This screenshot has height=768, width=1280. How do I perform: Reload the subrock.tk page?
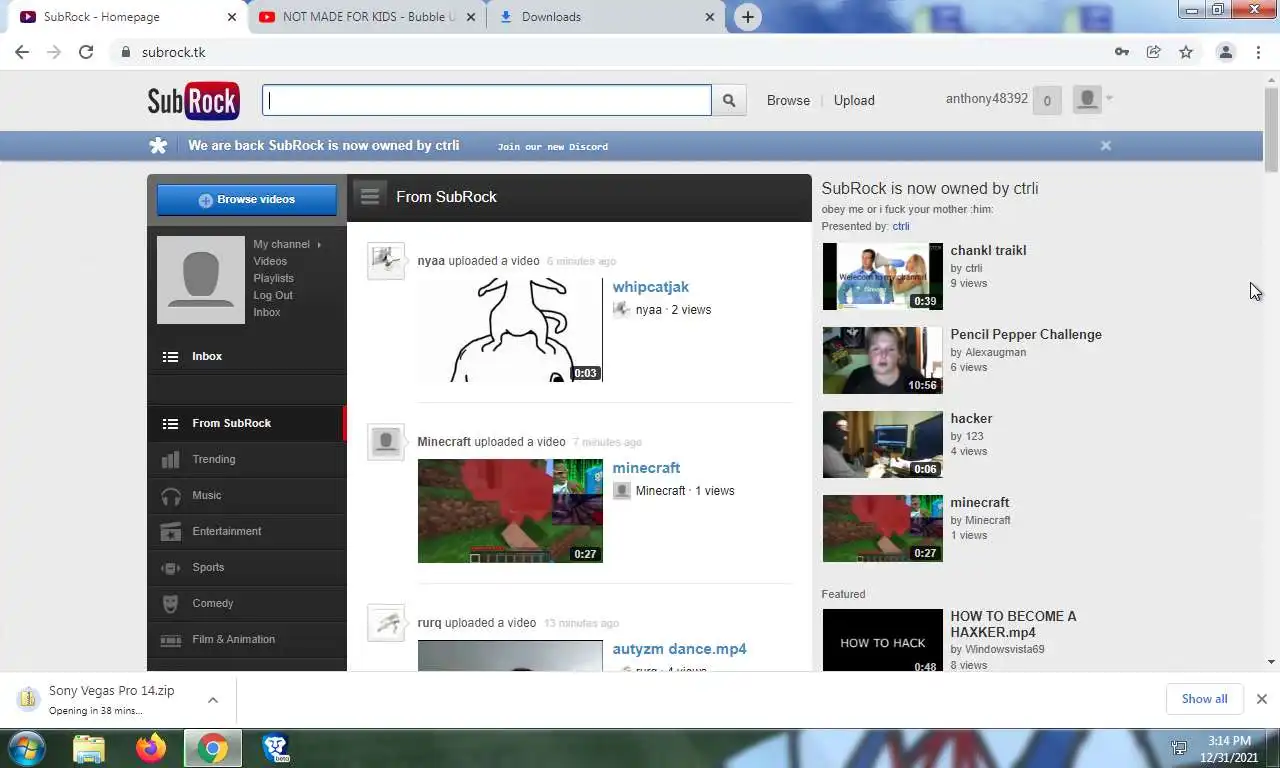click(86, 52)
